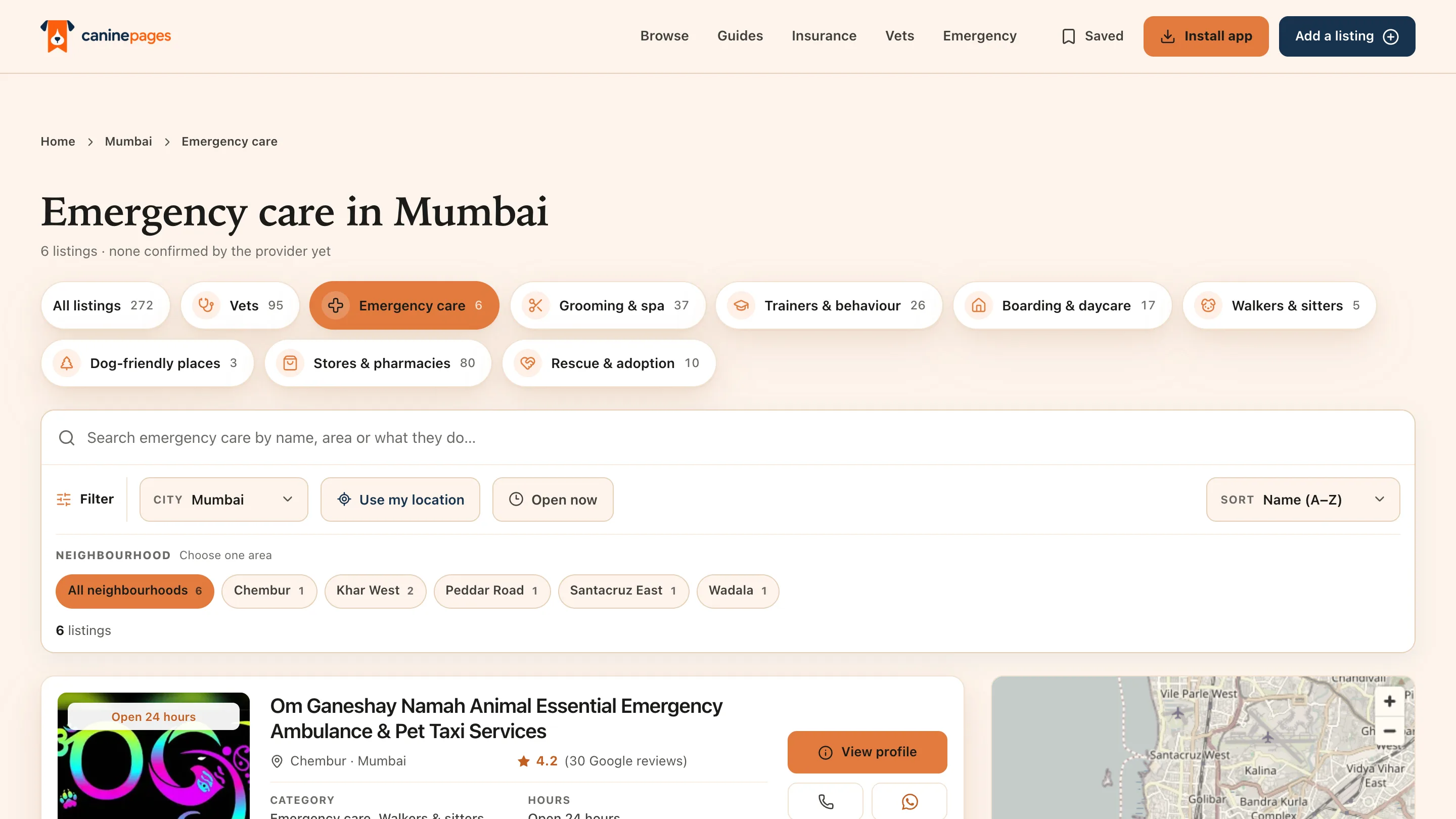Filter by Peddar Road neighbourhood

coord(492,591)
